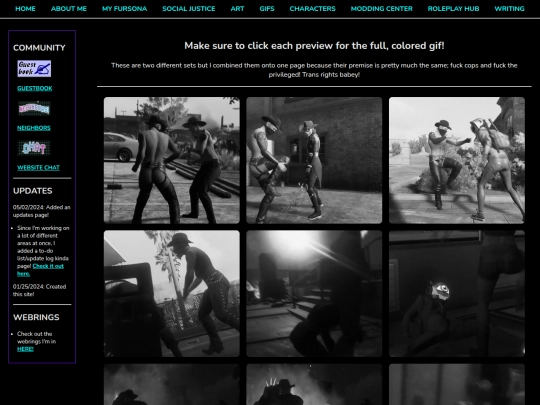This screenshot has height=405, width=540.
Task: Click the UPDATES sidebar heading
Action: pos(33,191)
